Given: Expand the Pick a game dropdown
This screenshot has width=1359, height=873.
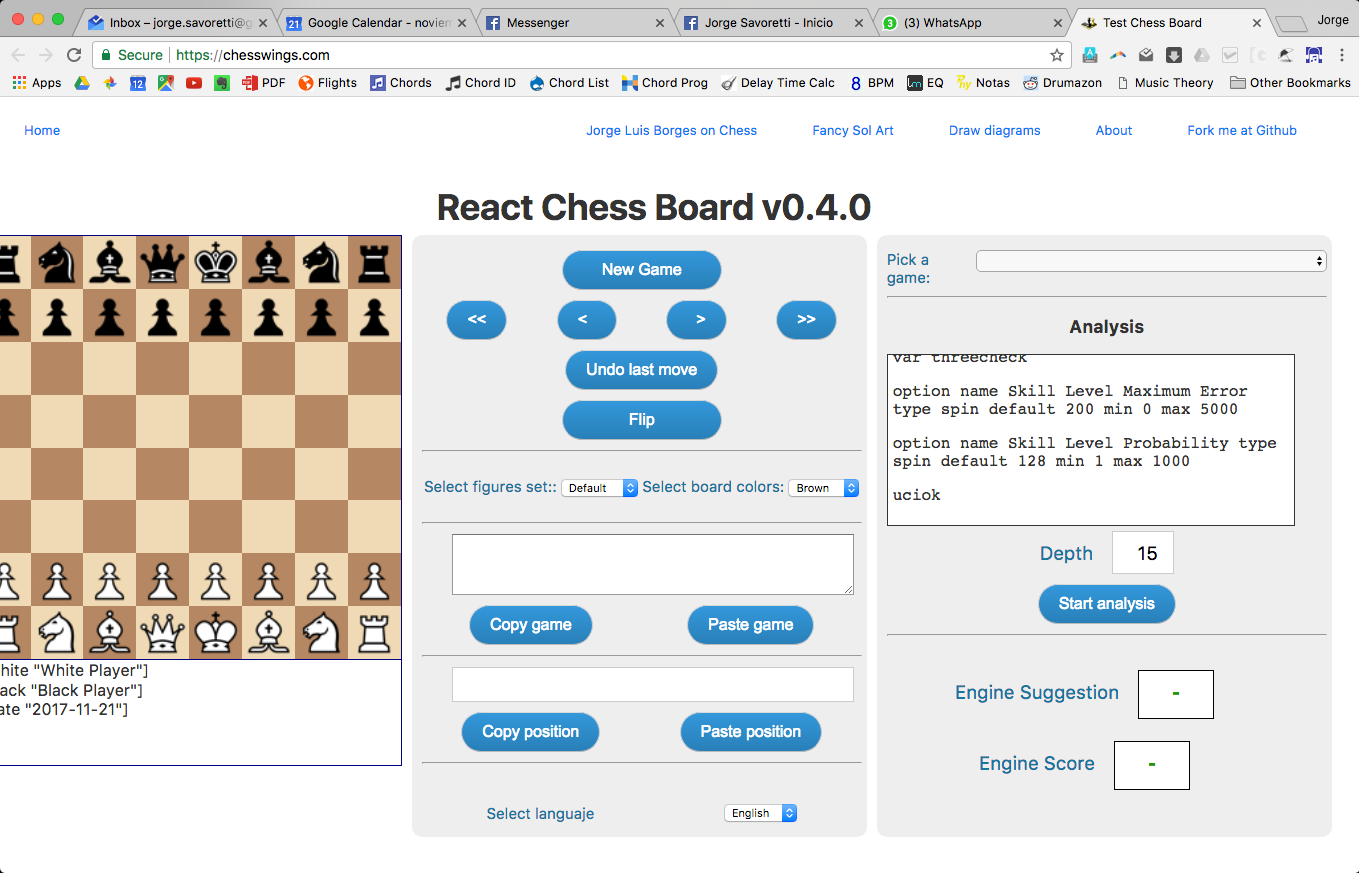Looking at the screenshot, I should [x=1150, y=261].
